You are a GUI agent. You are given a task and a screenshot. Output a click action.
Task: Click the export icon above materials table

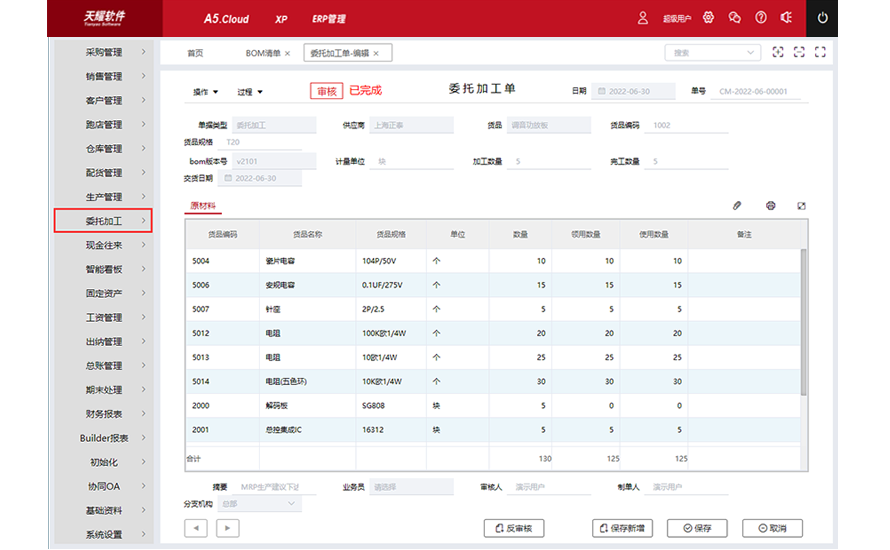tap(801, 205)
